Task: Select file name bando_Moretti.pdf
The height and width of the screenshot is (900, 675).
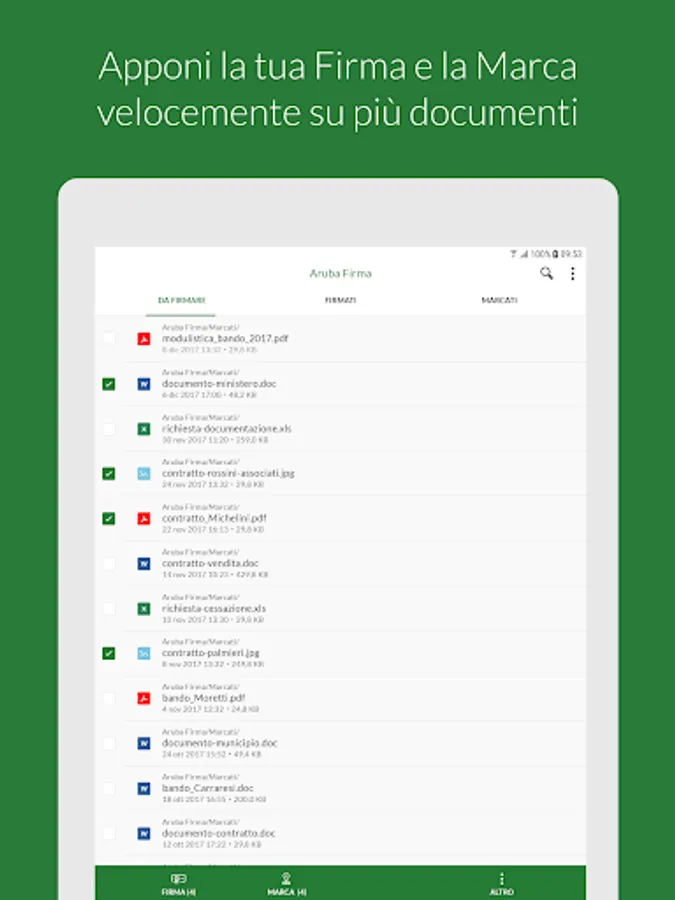Action: coord(203,699)
